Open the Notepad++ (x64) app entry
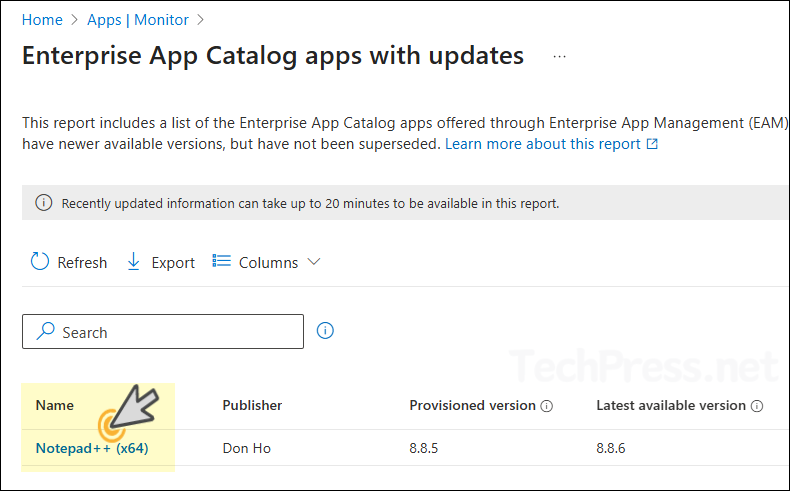 (x=92, y=448)
